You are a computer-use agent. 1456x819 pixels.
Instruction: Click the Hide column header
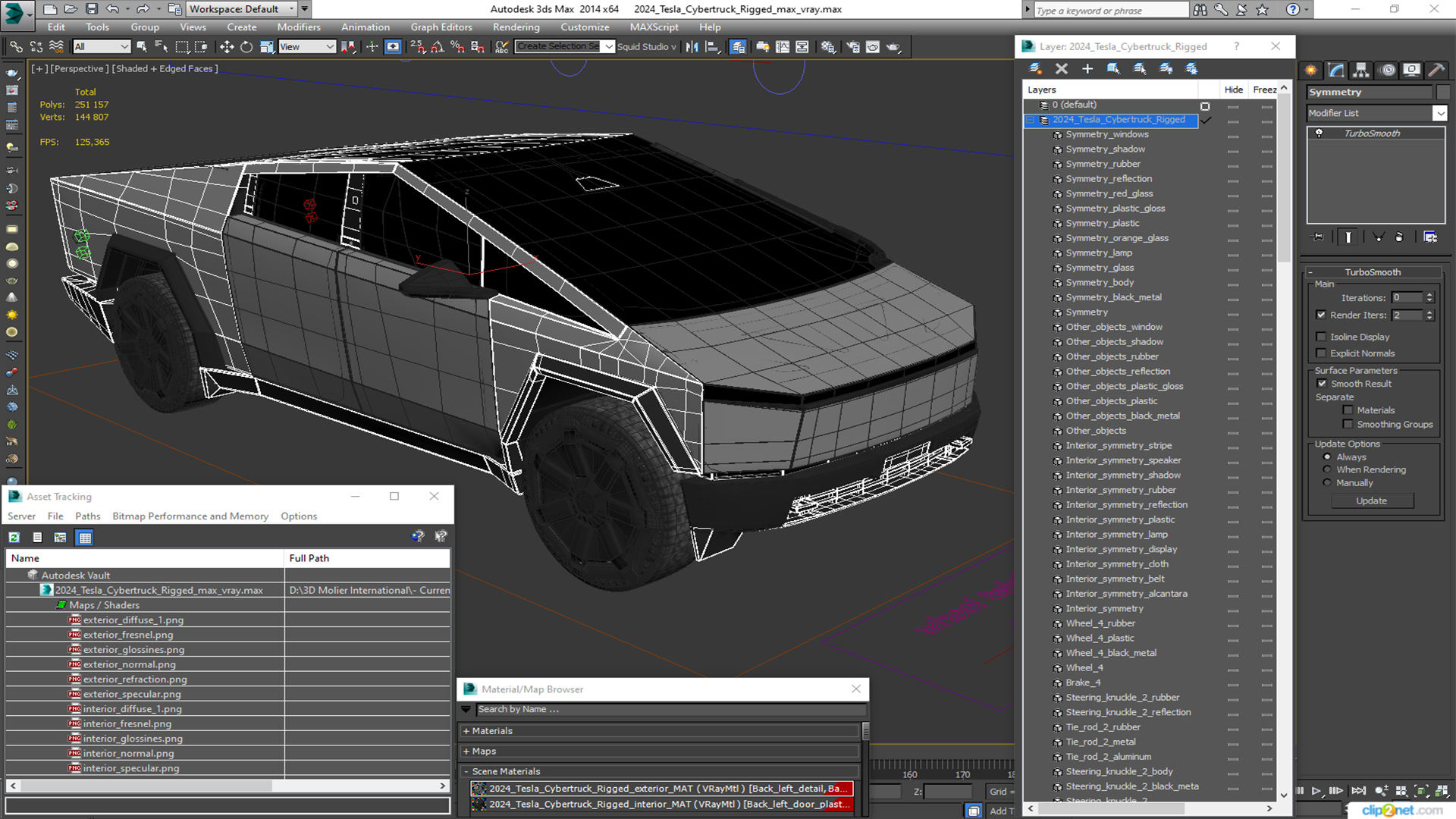pos(1234,89)
